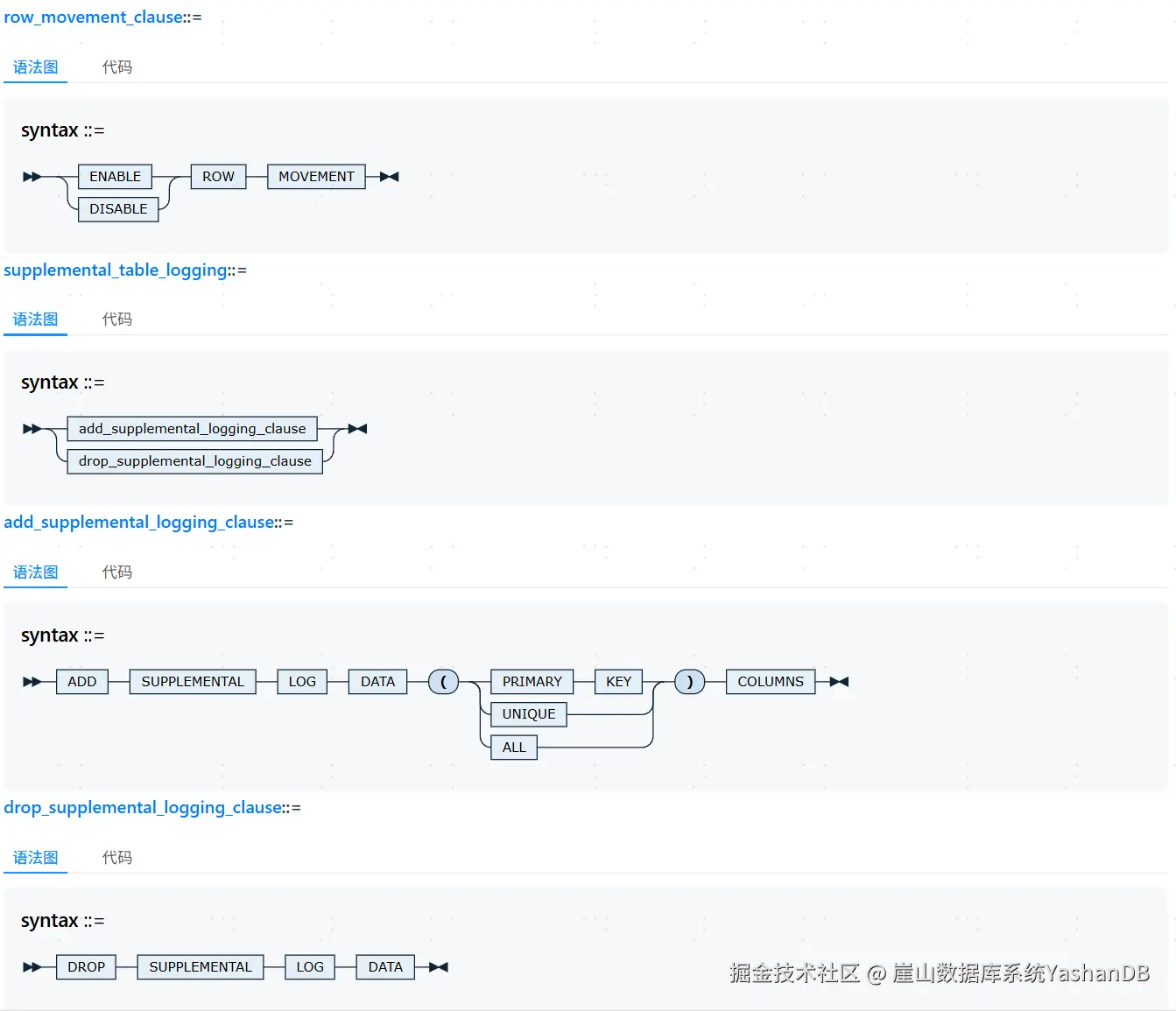The height and width of the screenshot is (1011, 1176).
Task: Click LOG box in ADD diagram
Action: pos(302,682)
